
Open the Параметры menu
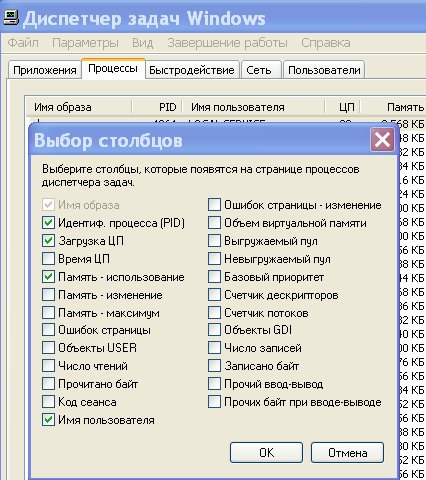pyautogui.click(x=85, y=43)
